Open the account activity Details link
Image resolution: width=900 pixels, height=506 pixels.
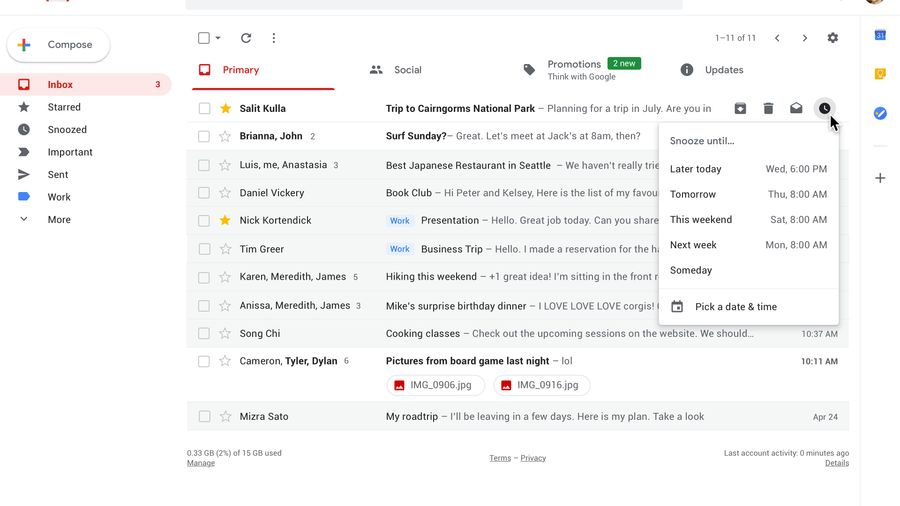tap(837, 464)
